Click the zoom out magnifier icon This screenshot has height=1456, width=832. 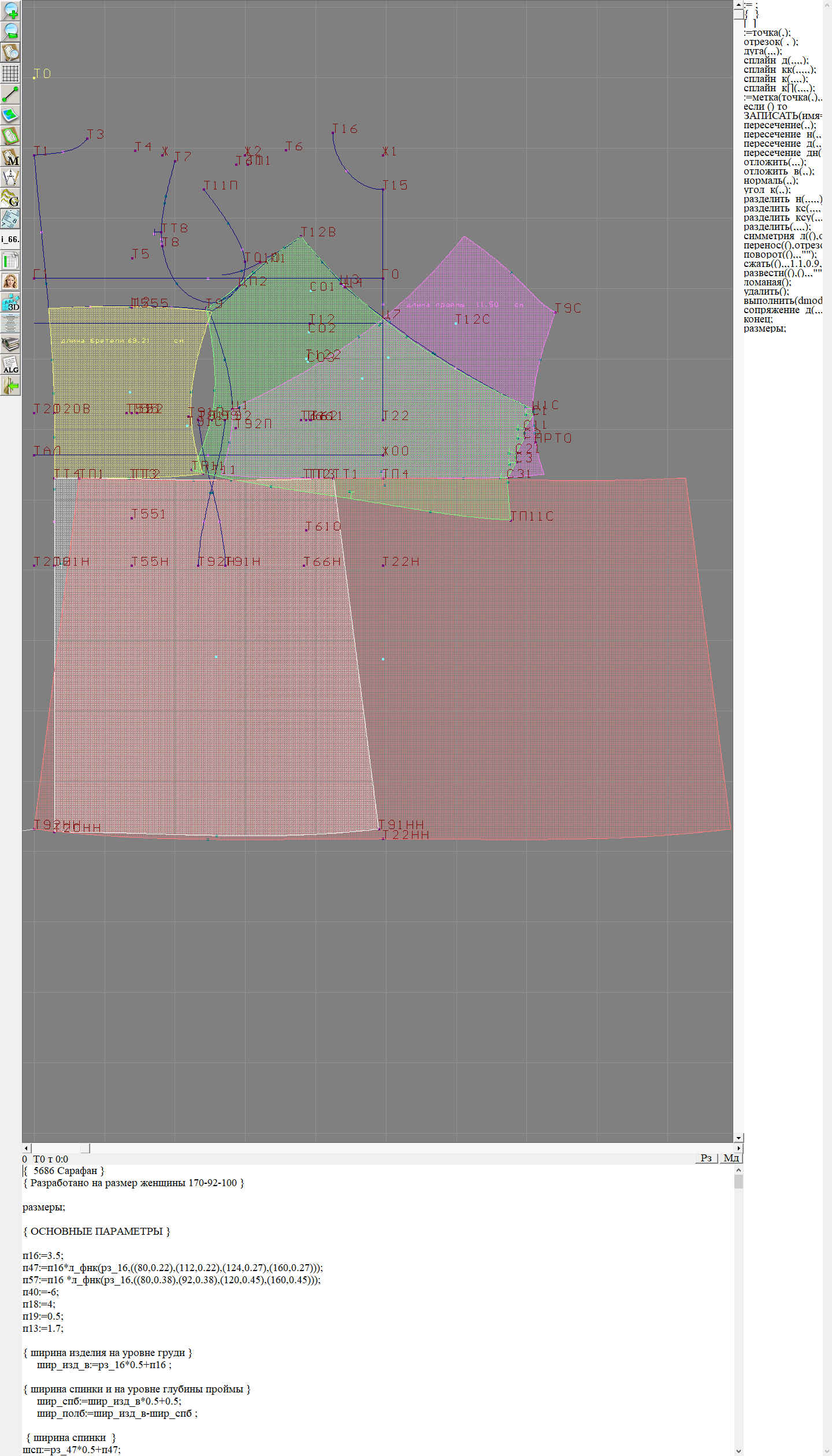pyautogui.click(x=10, y=31)
